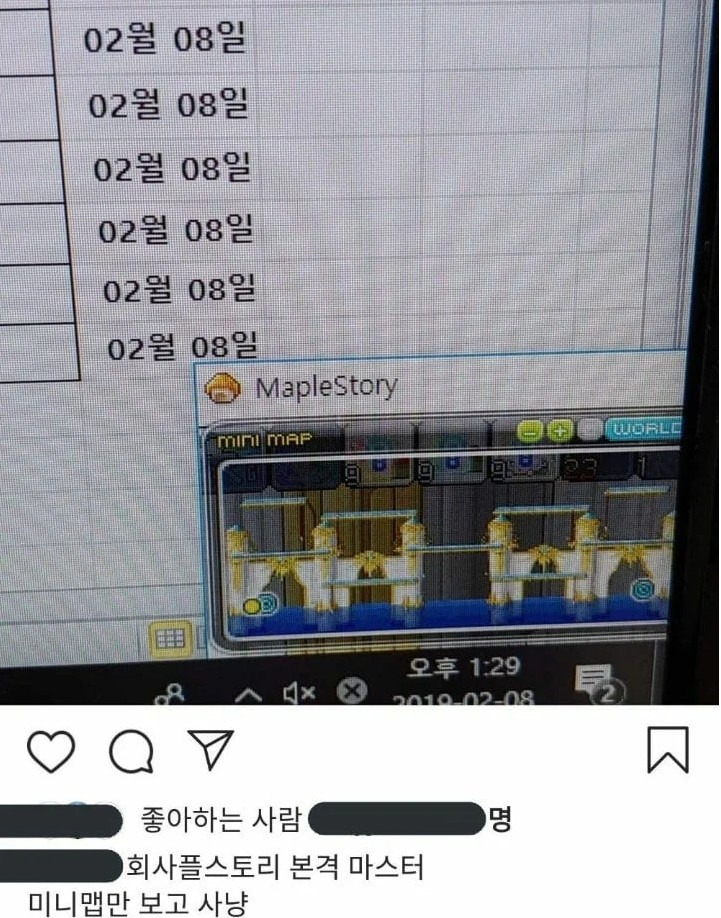Image resolution: width=721 pixels, height=918 pixels.
Task: Open the 좋아하는 사람 likes list
Action: point(221,819)
